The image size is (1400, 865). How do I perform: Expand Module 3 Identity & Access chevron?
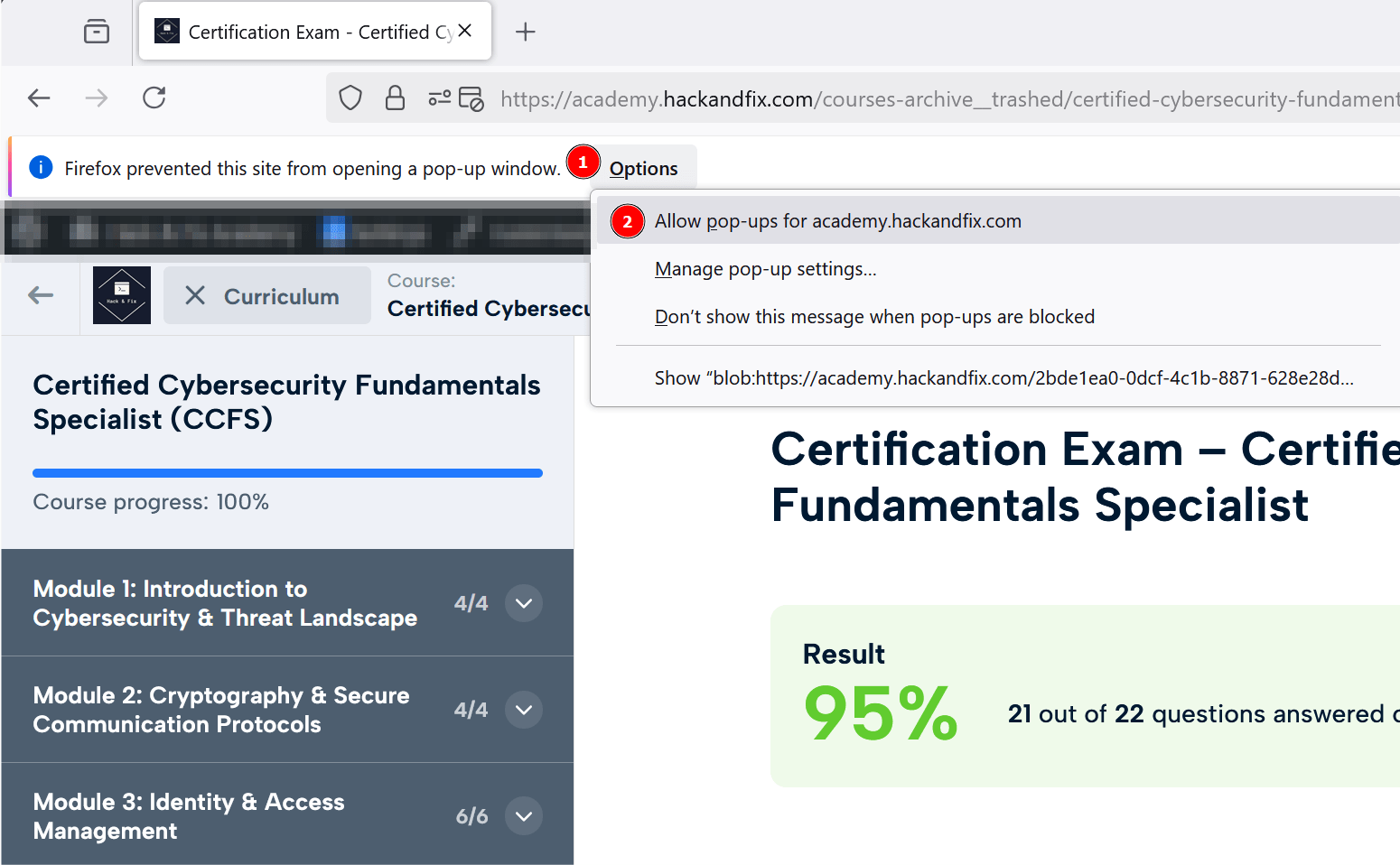pos(524,816)
